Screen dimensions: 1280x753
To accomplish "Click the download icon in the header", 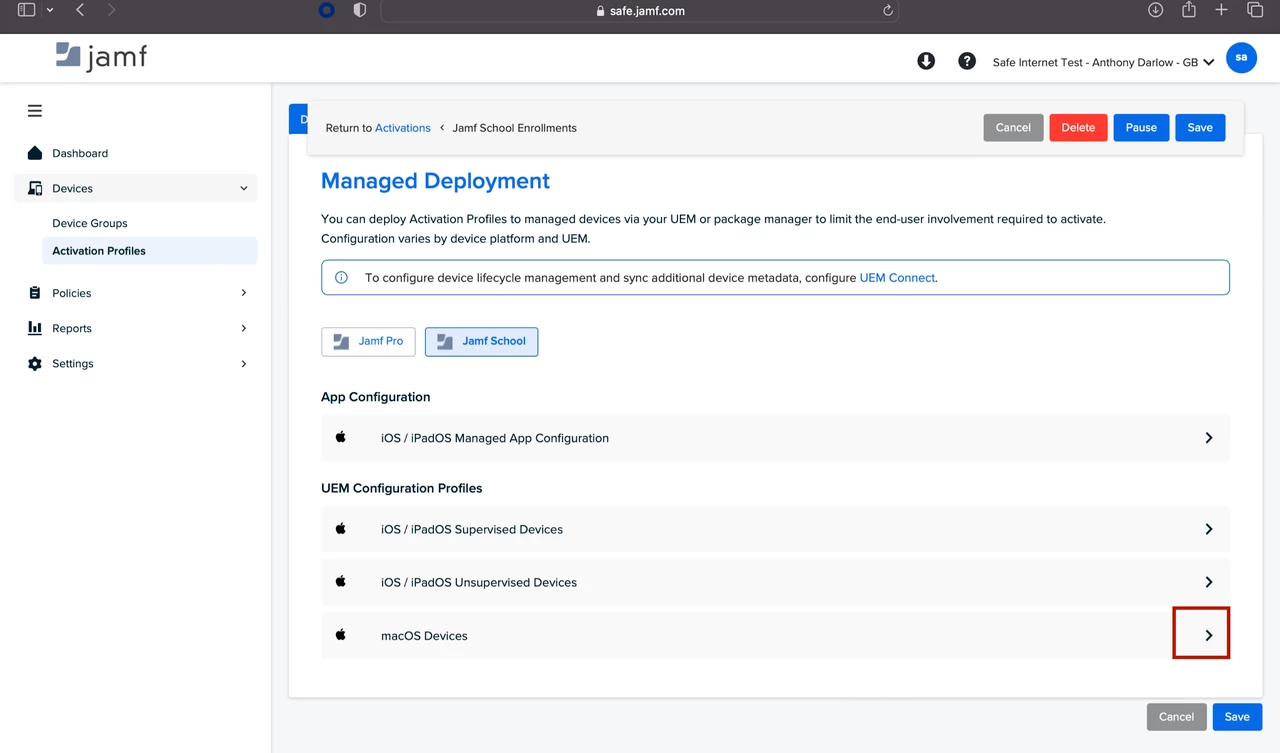I will (926, 61).
